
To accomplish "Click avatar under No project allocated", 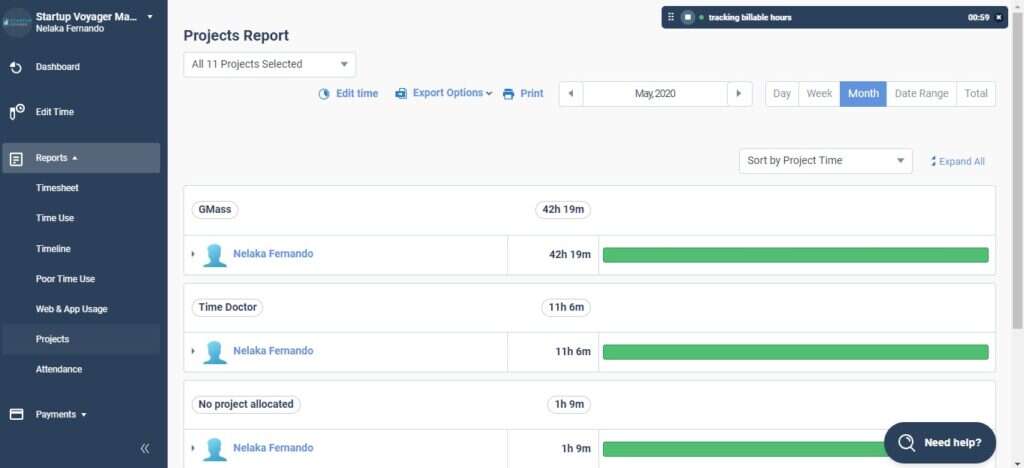I will tap(214, 450).
